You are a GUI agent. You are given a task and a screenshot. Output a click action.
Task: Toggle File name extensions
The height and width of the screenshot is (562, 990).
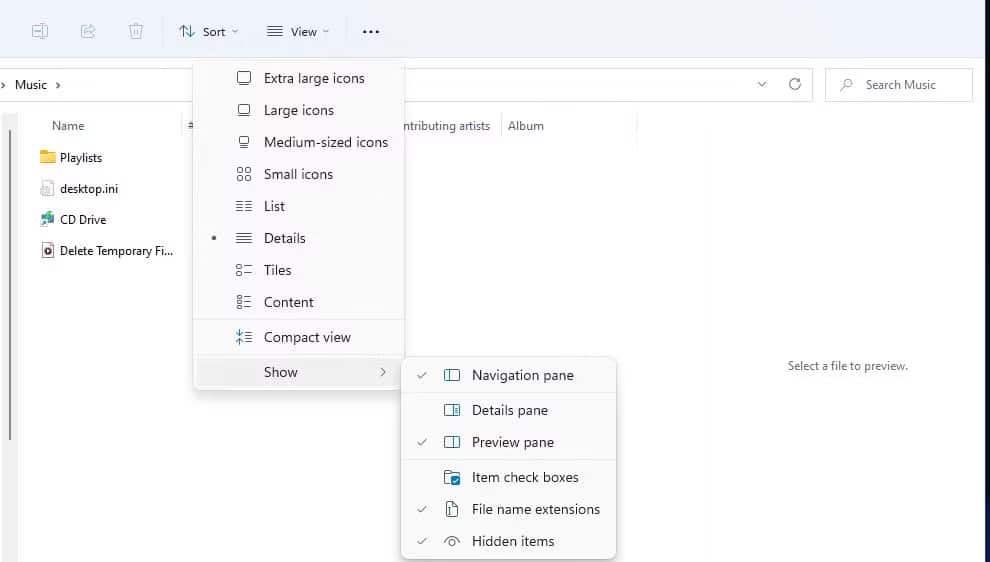click(x=508, y=510)
